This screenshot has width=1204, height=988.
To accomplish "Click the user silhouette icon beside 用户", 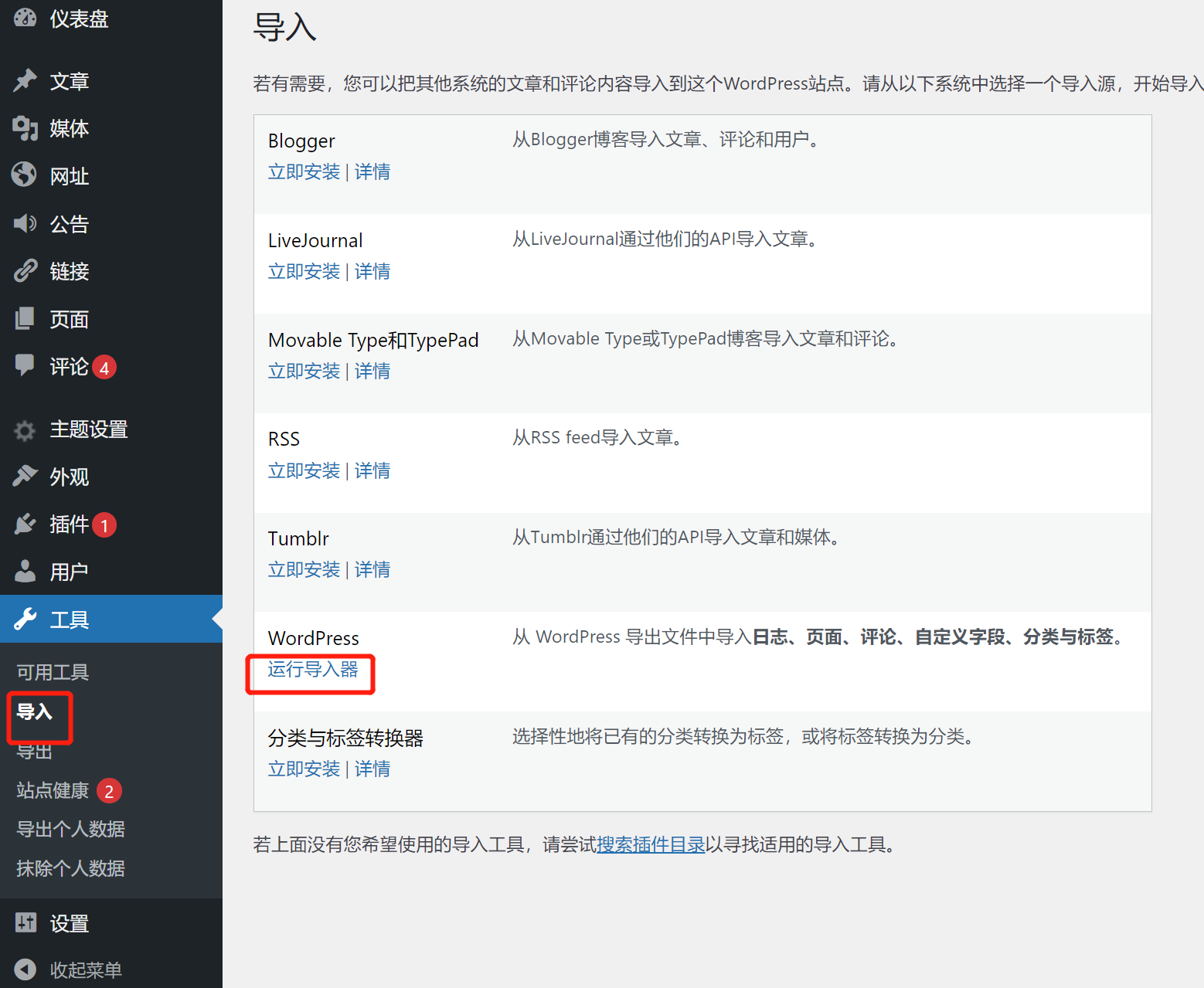I will (25, 572).
